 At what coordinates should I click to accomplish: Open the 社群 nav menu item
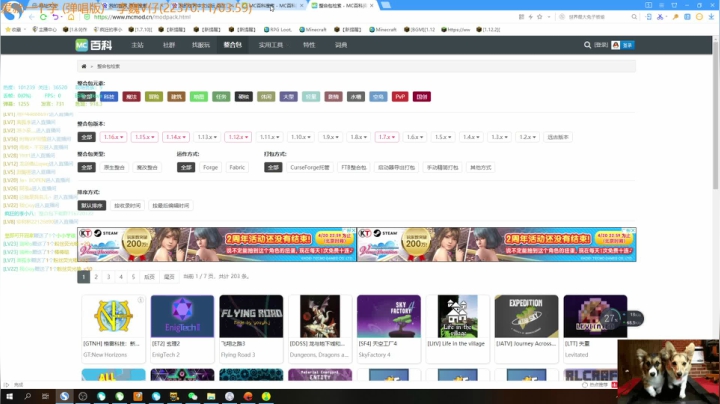pos(169,45)
